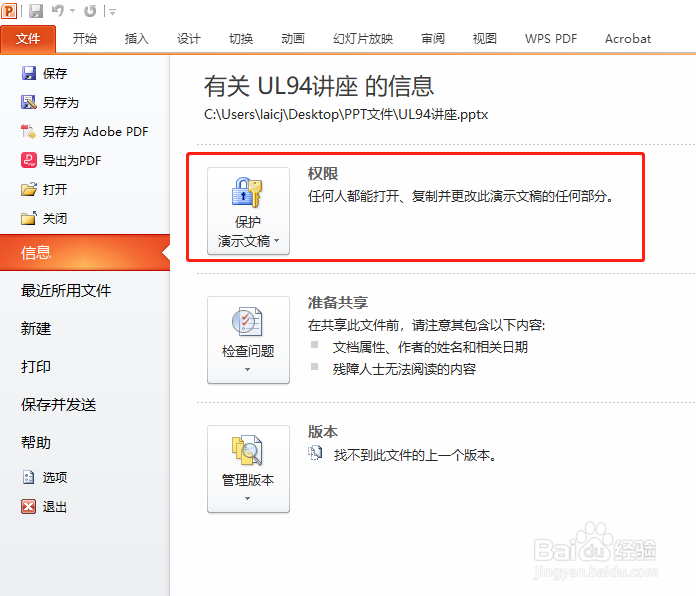Screen dimensions: 696x596
Task: Select 信息 in the backstage sidebar
Action: click(85, 253)
